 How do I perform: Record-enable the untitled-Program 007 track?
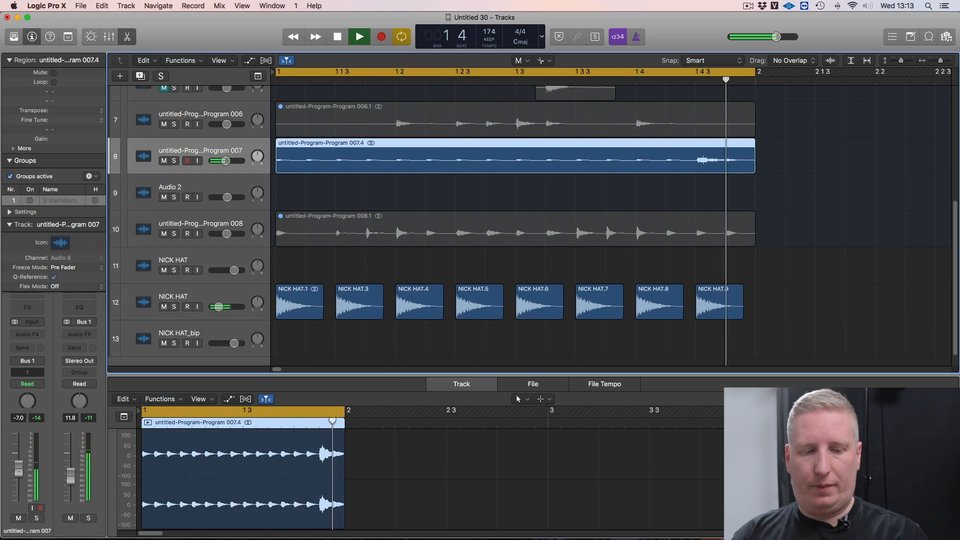187,160
